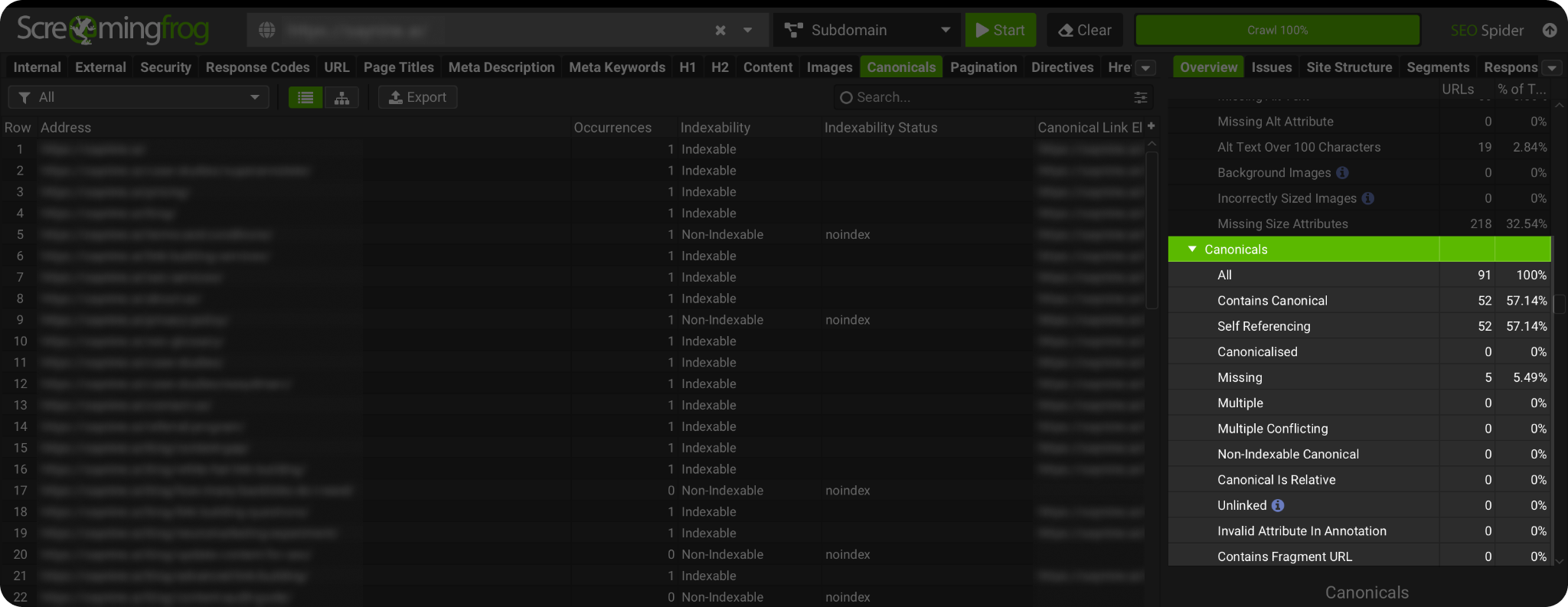Open the All filter dropdown
Screen dimensions: 1568x607
(139, 97)
